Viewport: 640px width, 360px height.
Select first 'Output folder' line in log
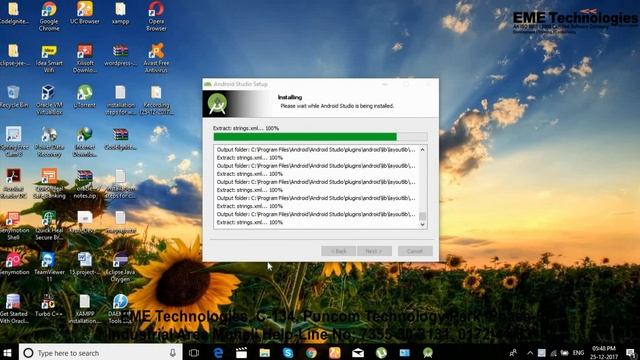click(316, 150)
